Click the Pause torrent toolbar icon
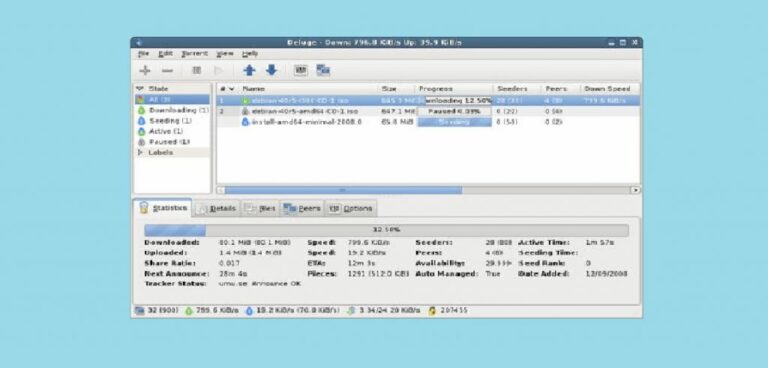The image size is (768, 368). [x=196, y=71]
